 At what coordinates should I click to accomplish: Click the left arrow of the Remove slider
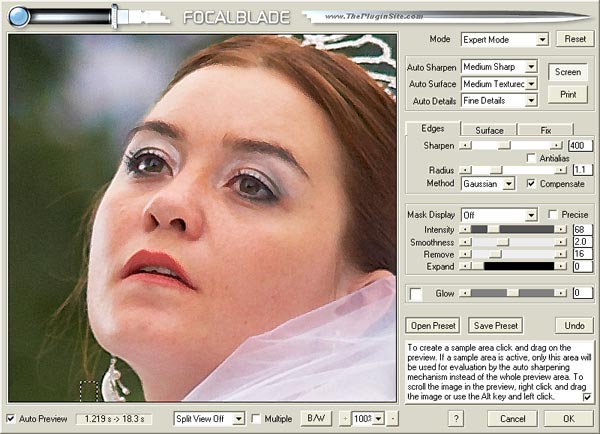465,254
